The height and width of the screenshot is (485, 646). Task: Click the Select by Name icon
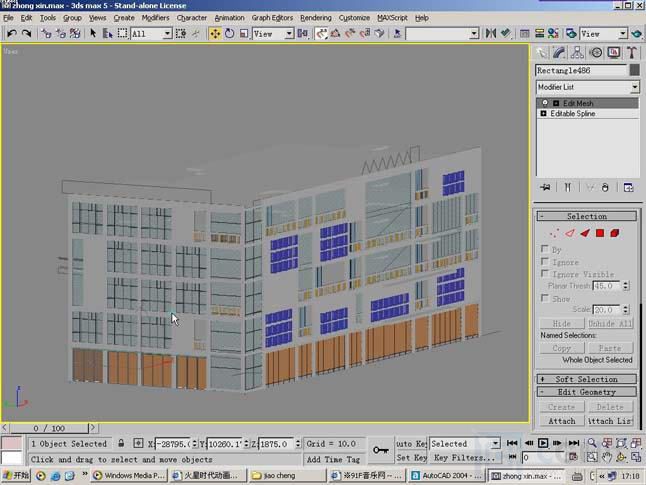coord(108,33)
